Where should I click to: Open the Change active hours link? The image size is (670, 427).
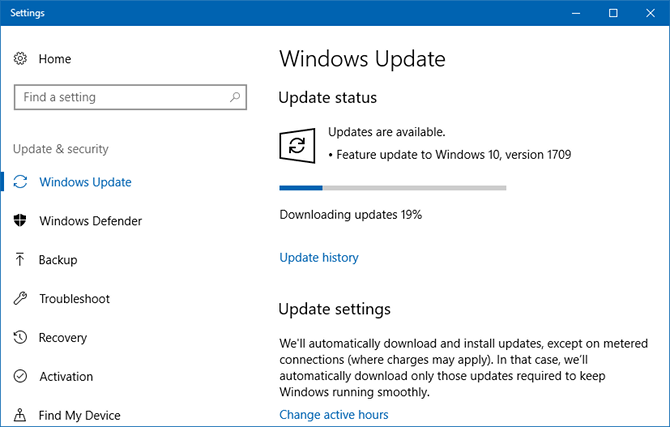334,415
